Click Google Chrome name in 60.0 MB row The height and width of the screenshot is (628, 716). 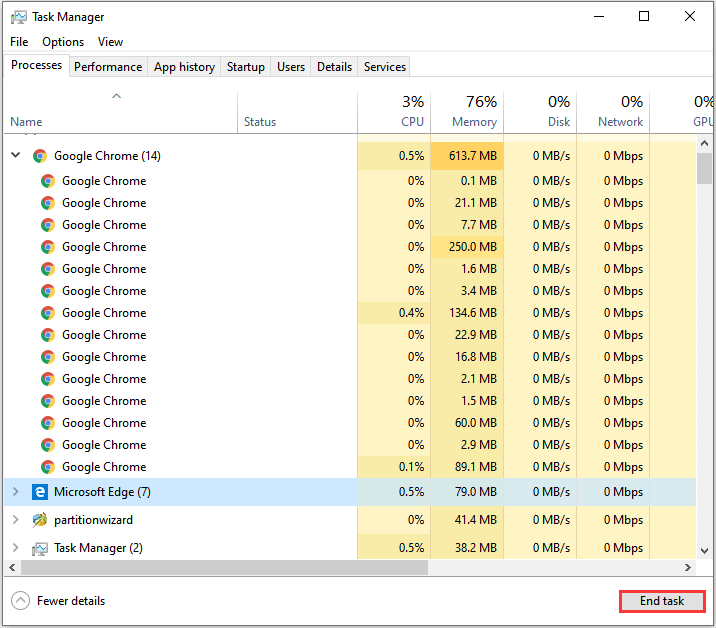pyautogui.click(x=104, y=423)
